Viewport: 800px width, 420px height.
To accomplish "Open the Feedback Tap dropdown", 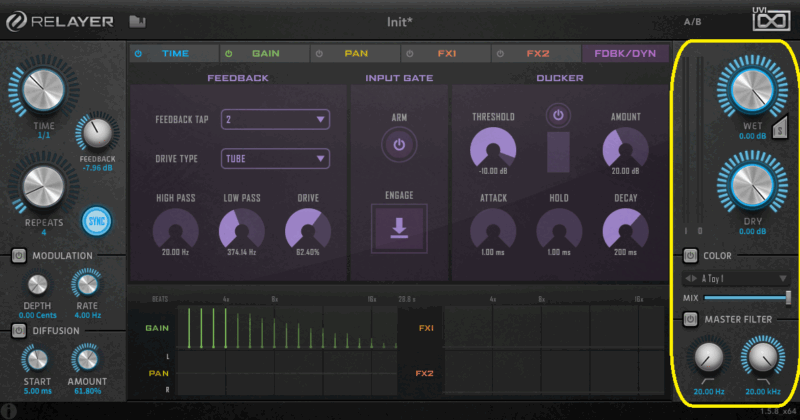I will 275,119.
